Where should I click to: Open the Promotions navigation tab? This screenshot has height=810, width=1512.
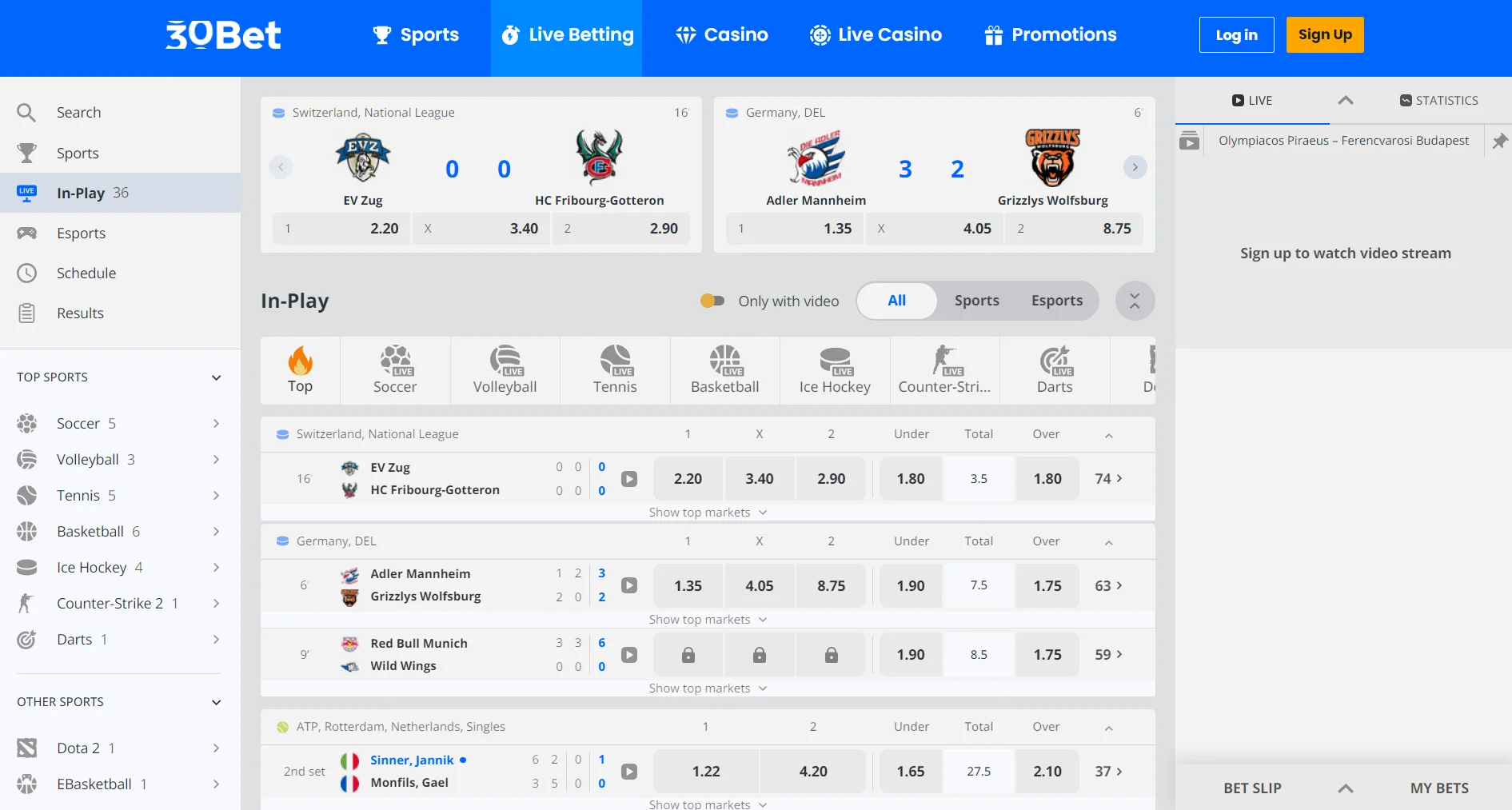tap(1051, 35)
